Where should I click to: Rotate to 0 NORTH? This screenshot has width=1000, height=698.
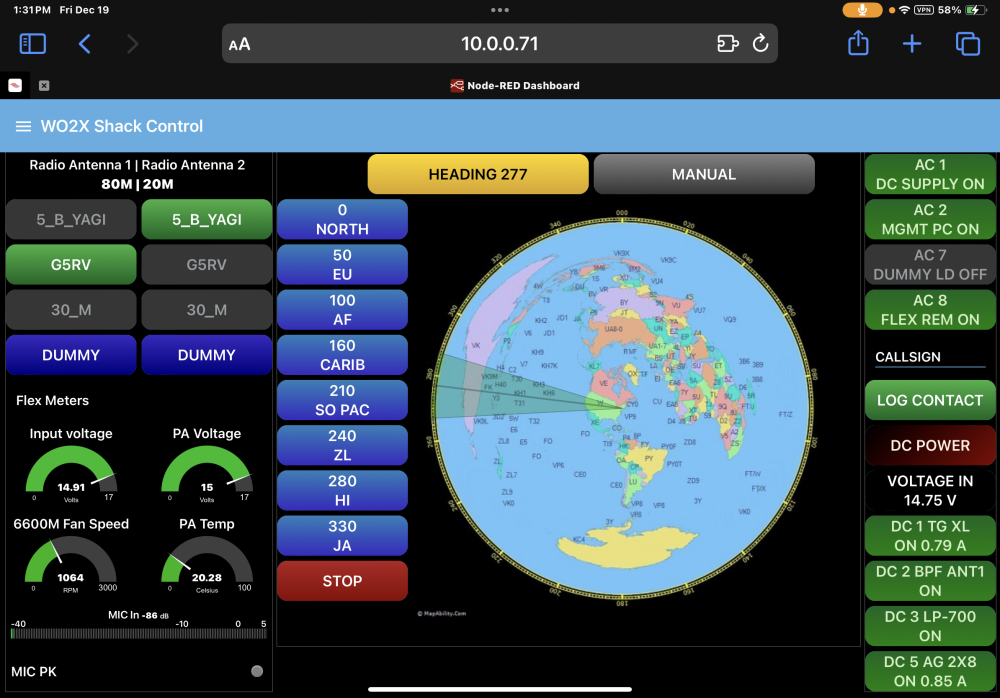coord(342,219)
